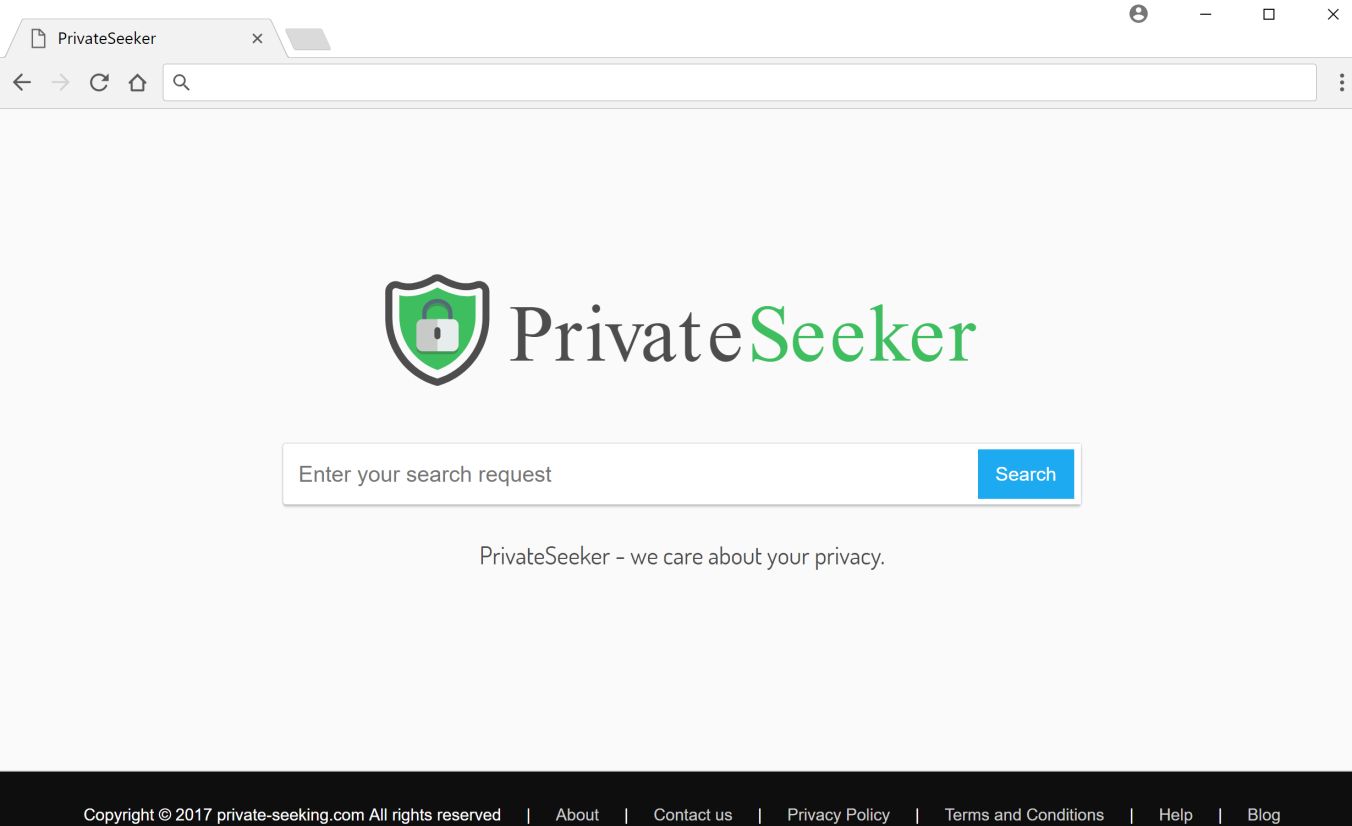Click the PrivateSeeker shield lock logo
Viewport: 1352px width, 826px height.
click(x=437, y=329)
